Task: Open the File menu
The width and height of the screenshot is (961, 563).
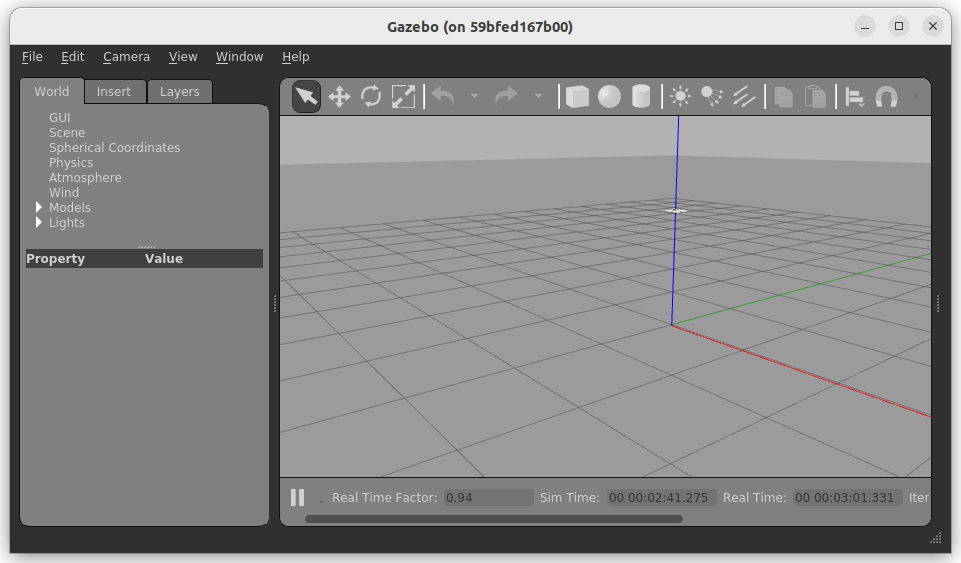Action: [x=32, y=57]
